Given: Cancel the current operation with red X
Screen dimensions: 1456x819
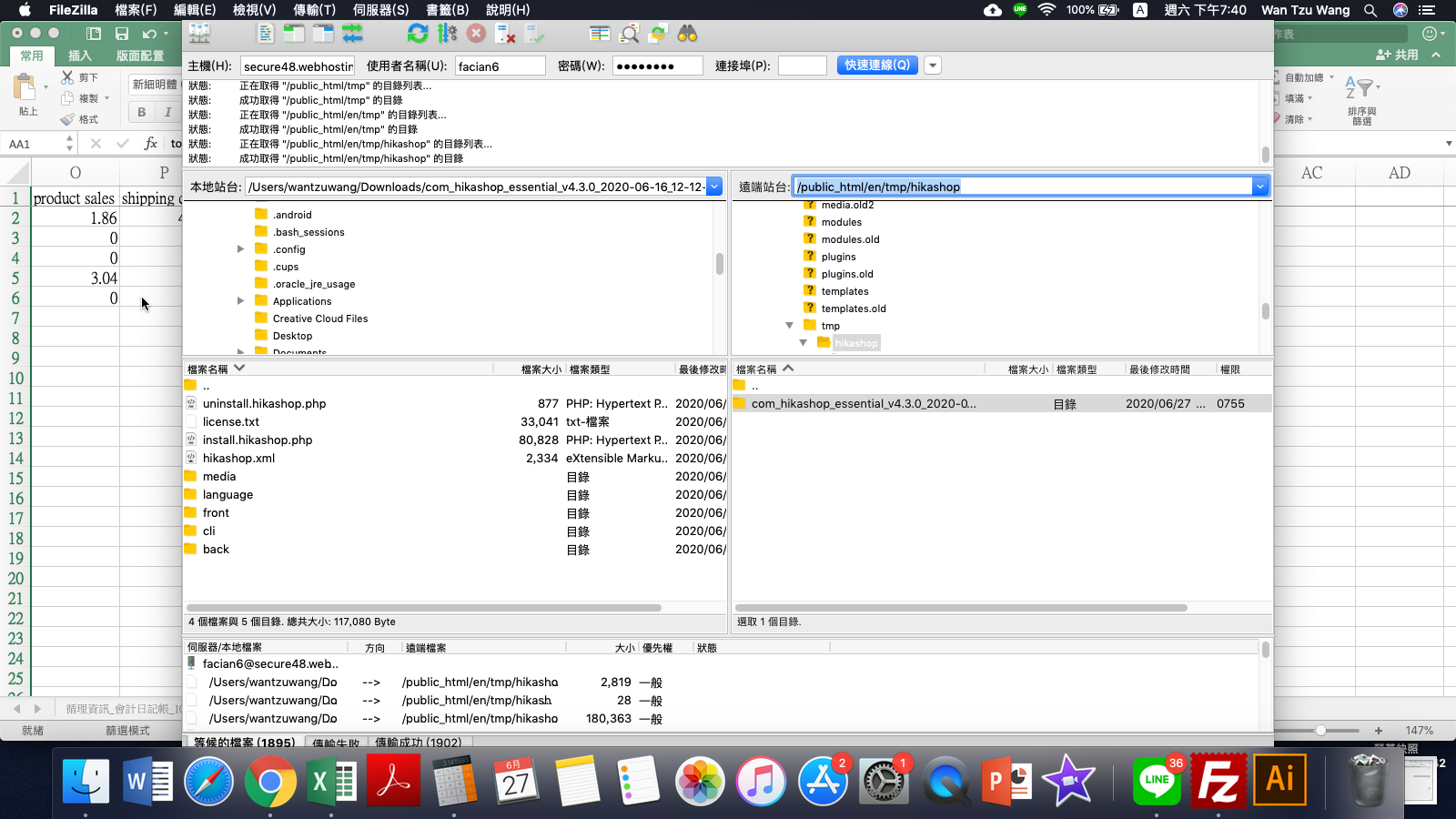Looking at the screenshot, I should click(x=476, y=34).
